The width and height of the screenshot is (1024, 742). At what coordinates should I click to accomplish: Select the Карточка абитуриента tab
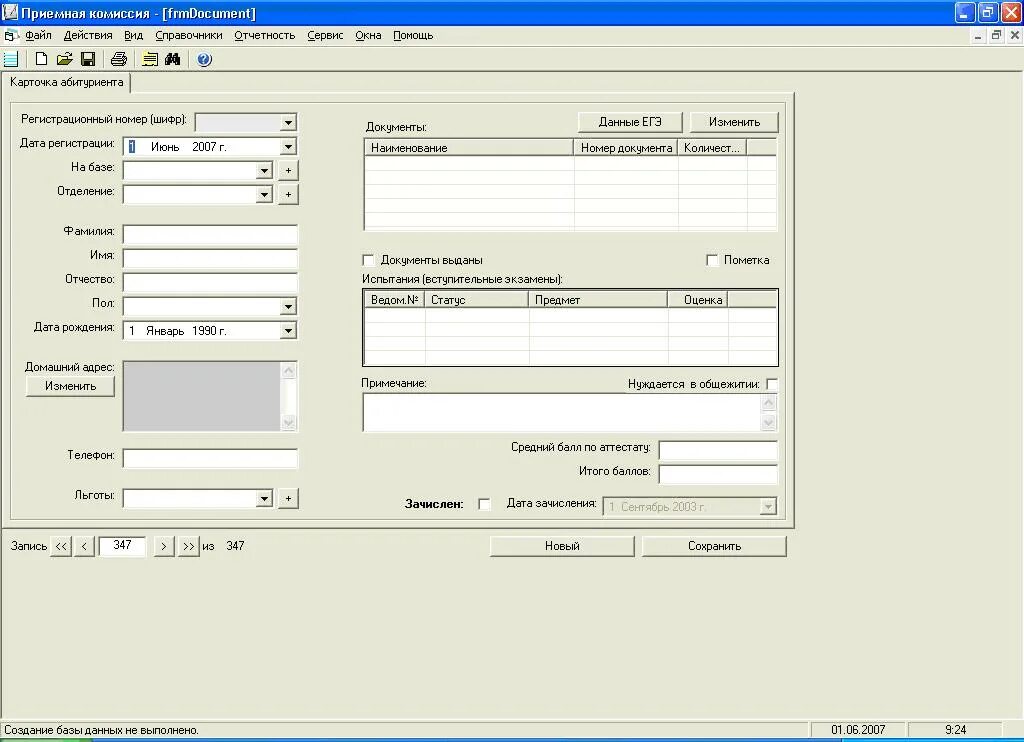click(67, 82)
